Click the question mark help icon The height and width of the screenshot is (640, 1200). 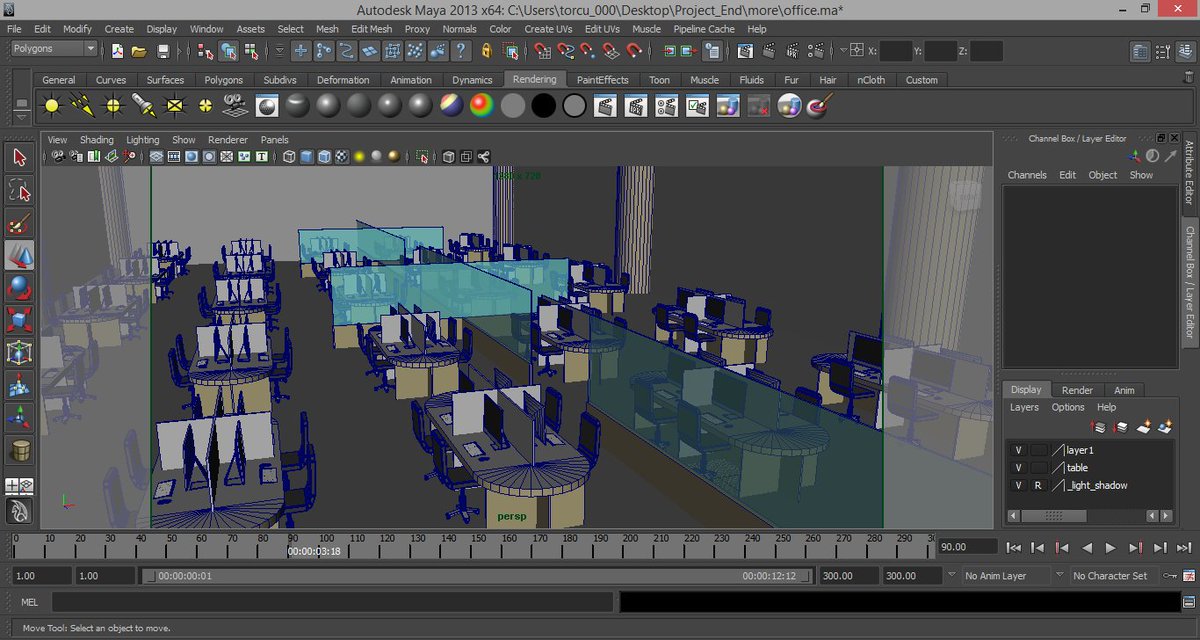pyautogui.click(x=461, y=51)
